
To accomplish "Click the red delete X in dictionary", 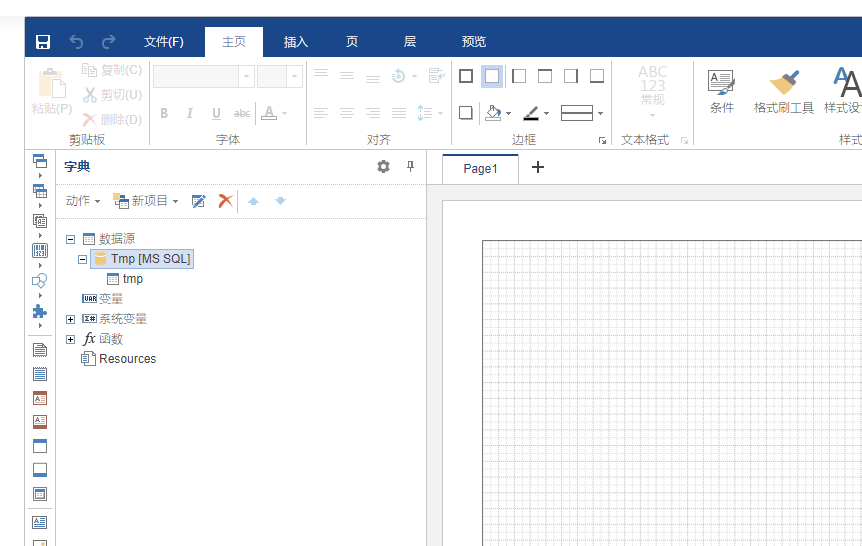I will point(225,201).
